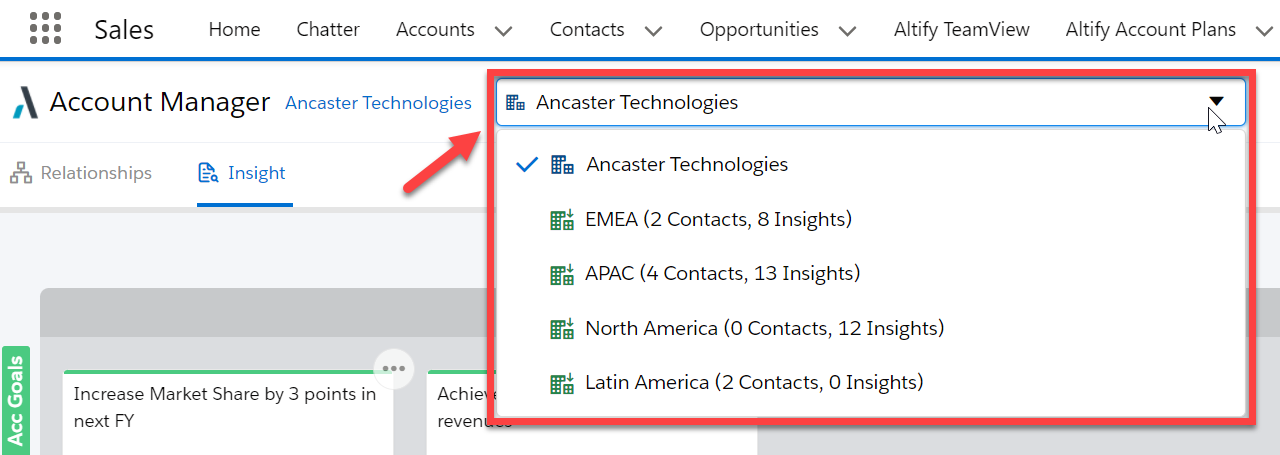Image resolution: width=1280 pixels, height=455 pixels.
Task: Open the Opportunities tab
Action: pyautogui.click(x=759, y=30)
